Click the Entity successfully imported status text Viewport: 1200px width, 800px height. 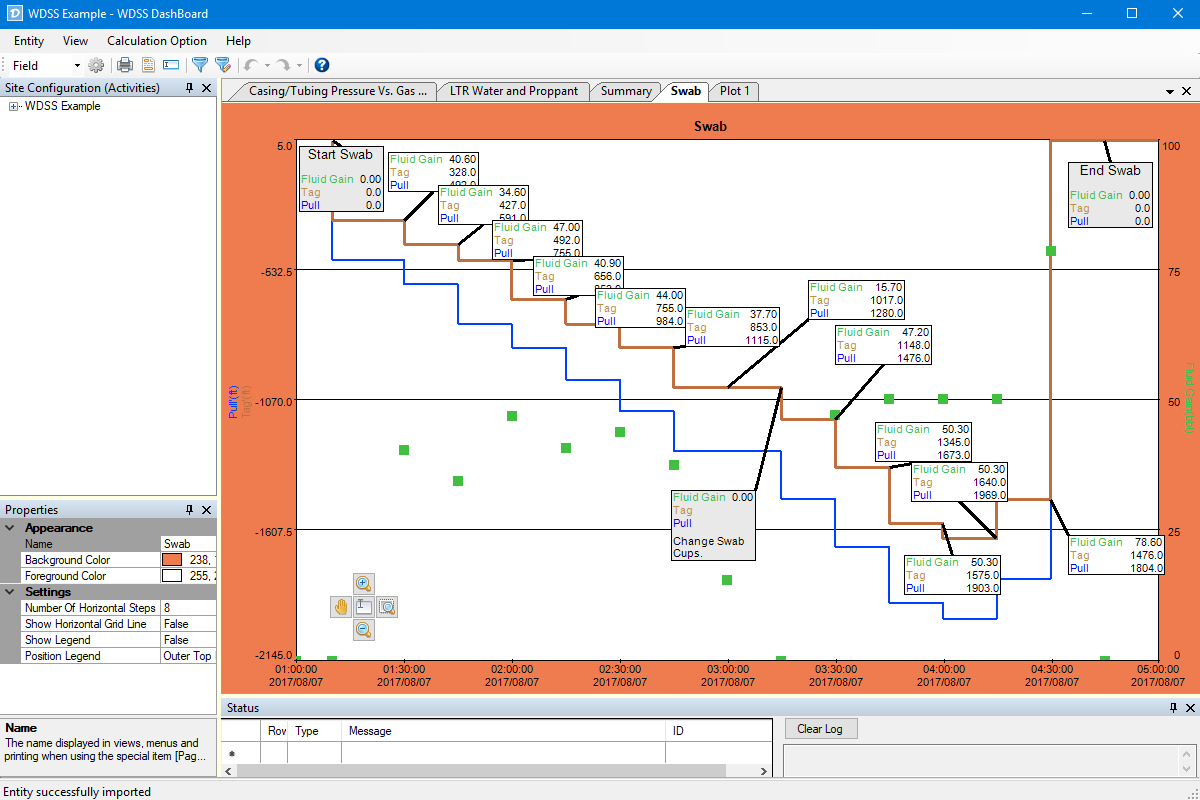pos(77,791)
